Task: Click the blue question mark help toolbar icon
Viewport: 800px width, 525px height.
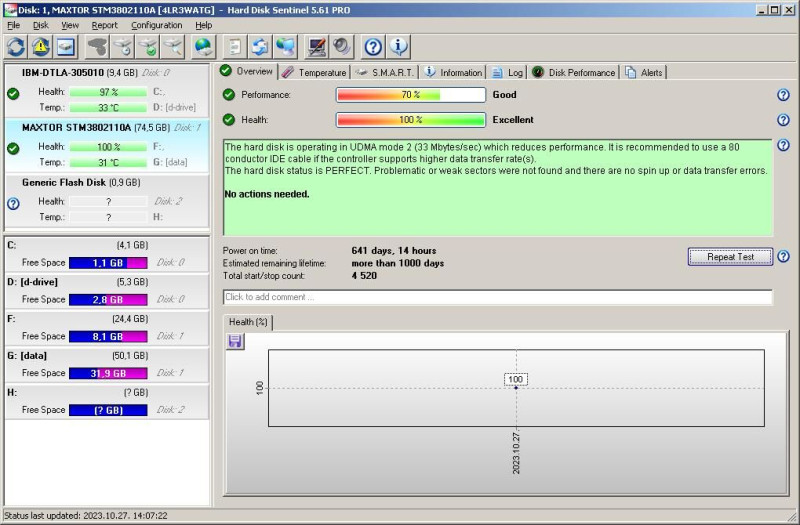Action: click(373, 47)
